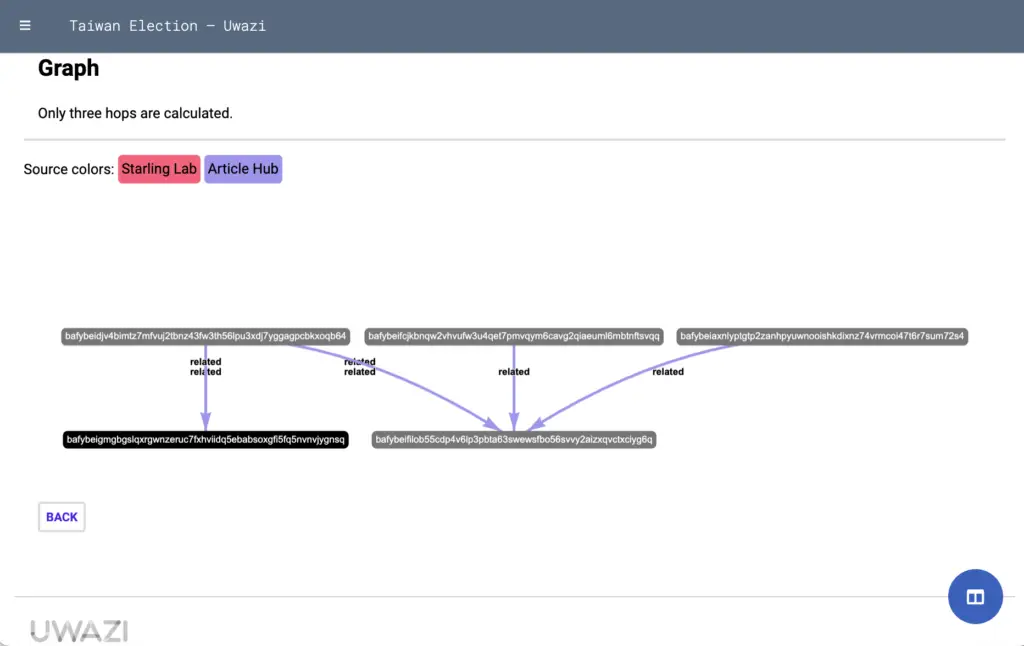Click the Taiwan Election – Uwazi title
Image resolution: width=1024 pixels, height=646 pixels.
[167, 25]
